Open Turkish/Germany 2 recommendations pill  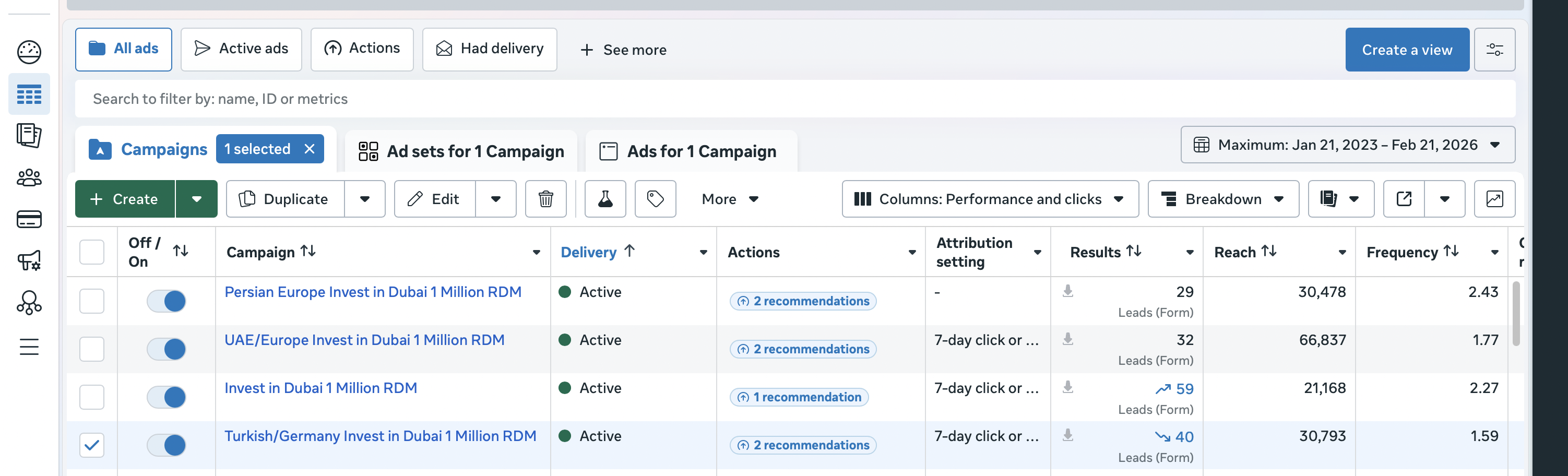(803, 446)
